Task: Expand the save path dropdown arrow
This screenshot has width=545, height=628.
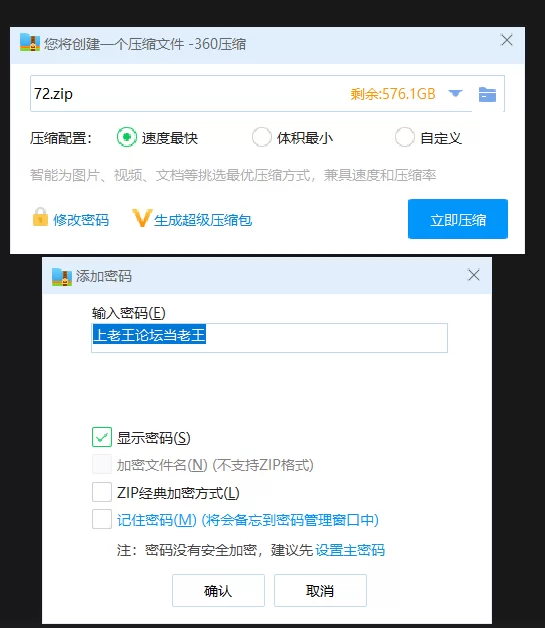Action: coord(455,94)
